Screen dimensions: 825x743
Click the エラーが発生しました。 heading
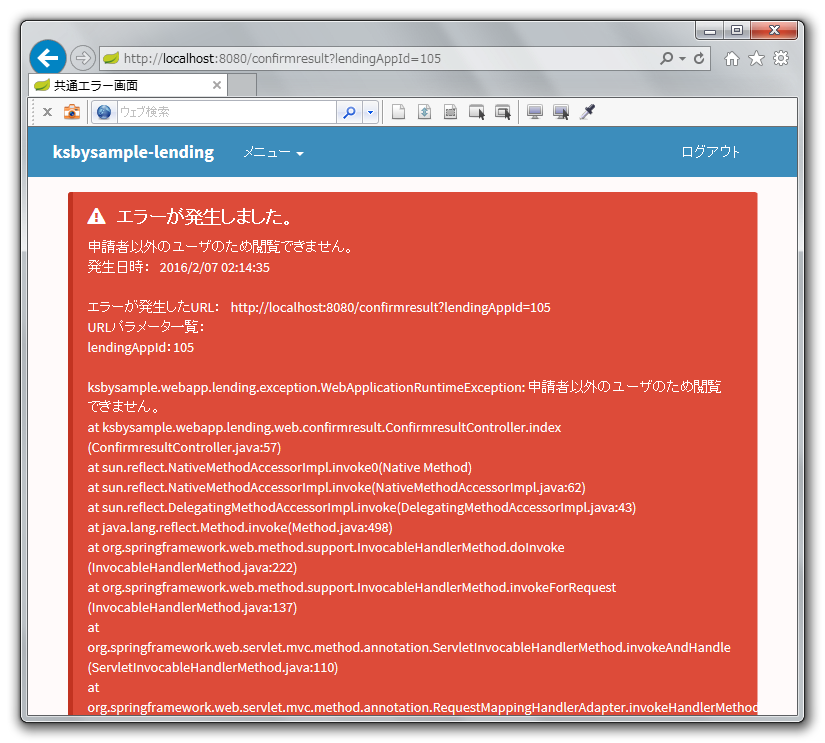coord(205,216)
